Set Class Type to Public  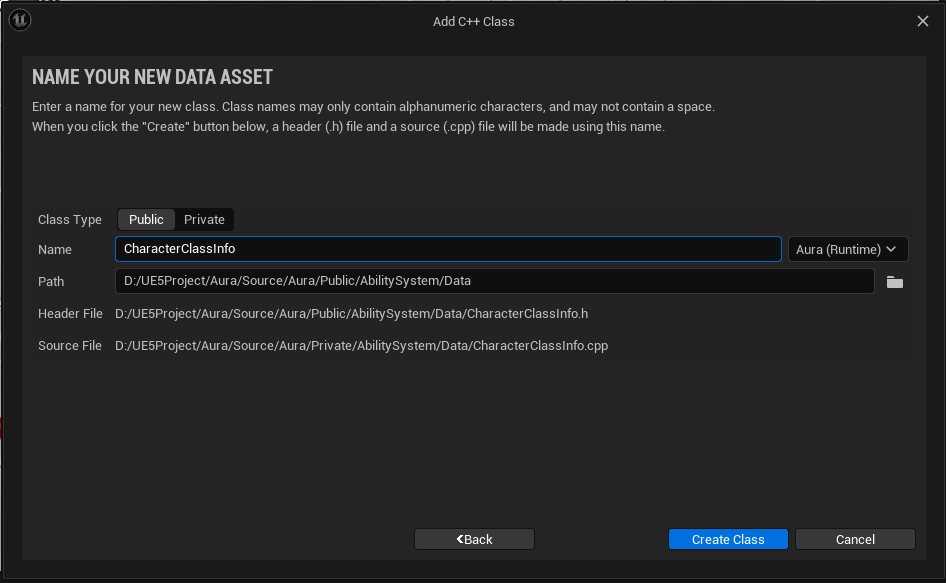coord(146,219)
